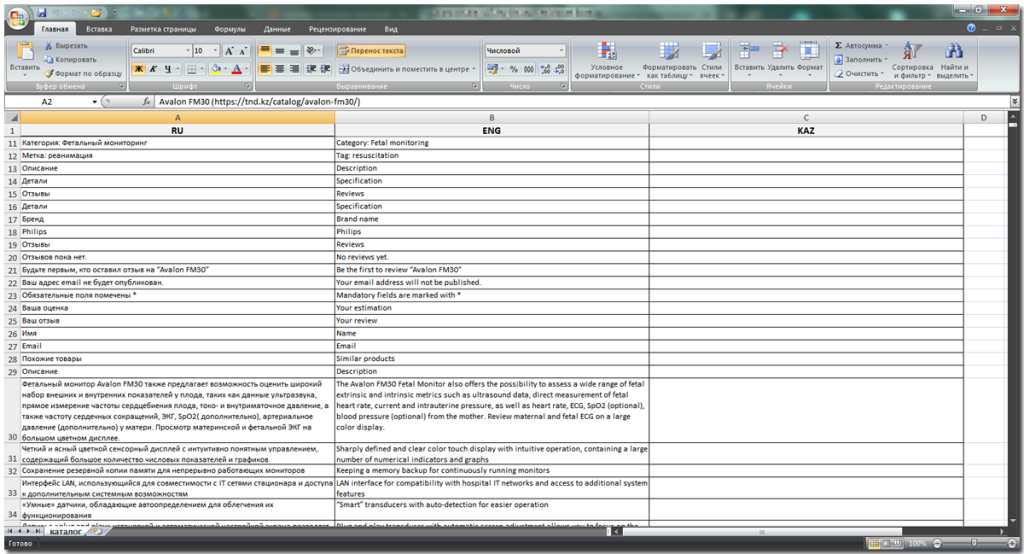Viewport: 1024px width, 554px height.
Task: Apply red font color A
Action: click(x=236, y=69)
